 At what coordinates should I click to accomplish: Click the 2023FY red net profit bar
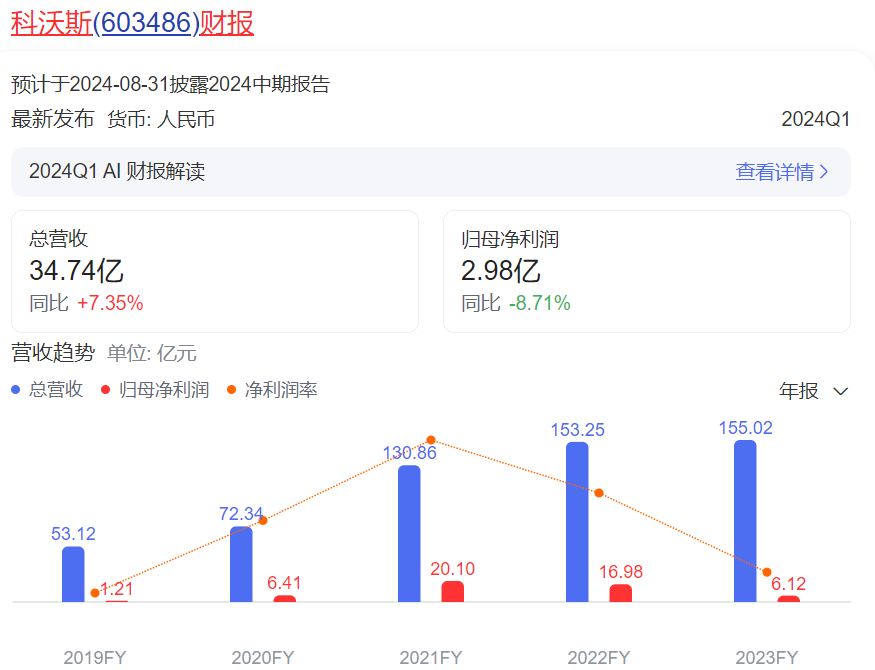(789, 599)
